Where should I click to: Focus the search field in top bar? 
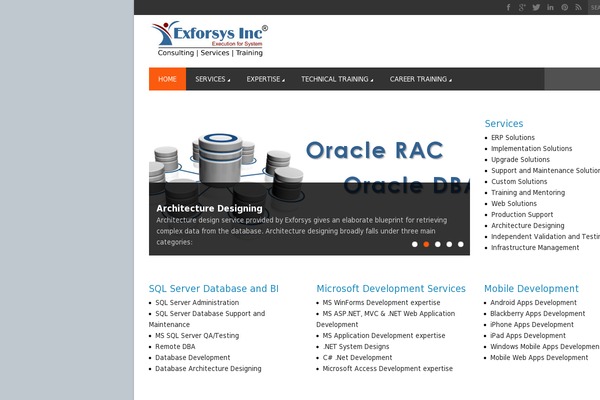pos(594,7)
